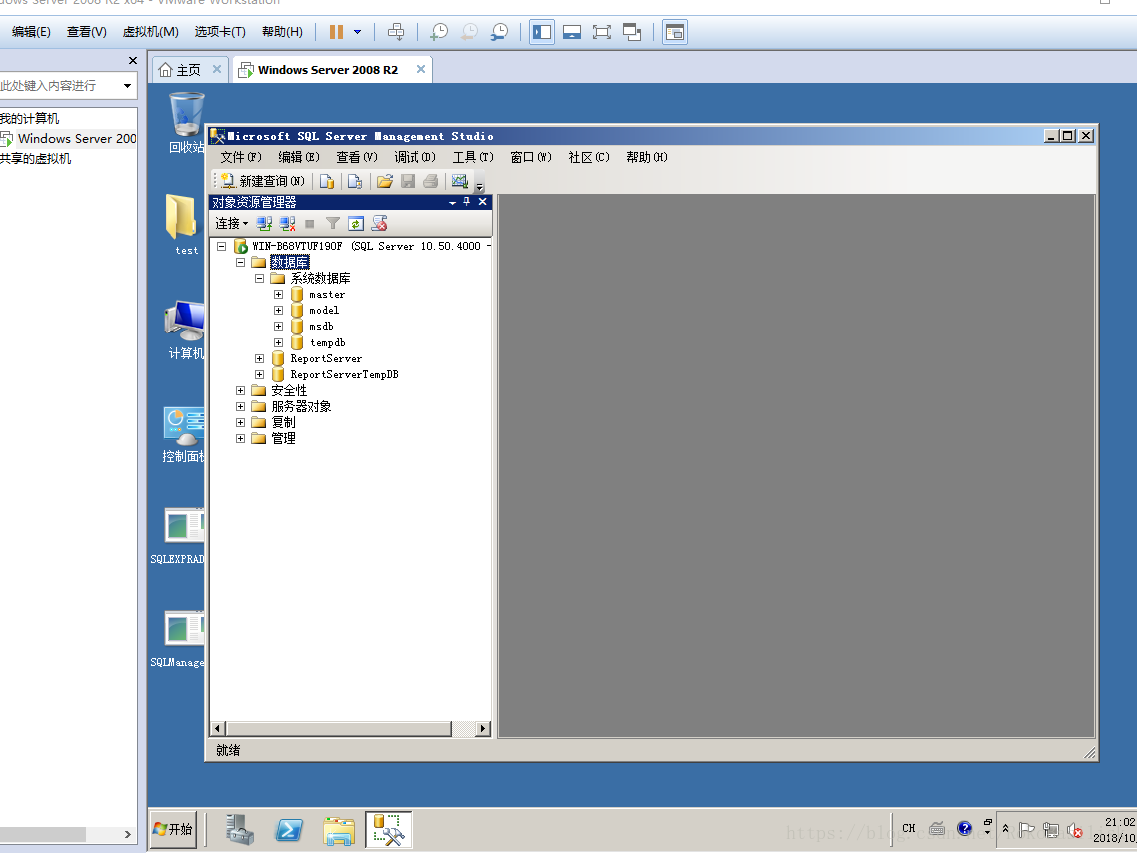Expand the tempdb database node
This screenshot has width=1137, height=853.
(278, 342)
